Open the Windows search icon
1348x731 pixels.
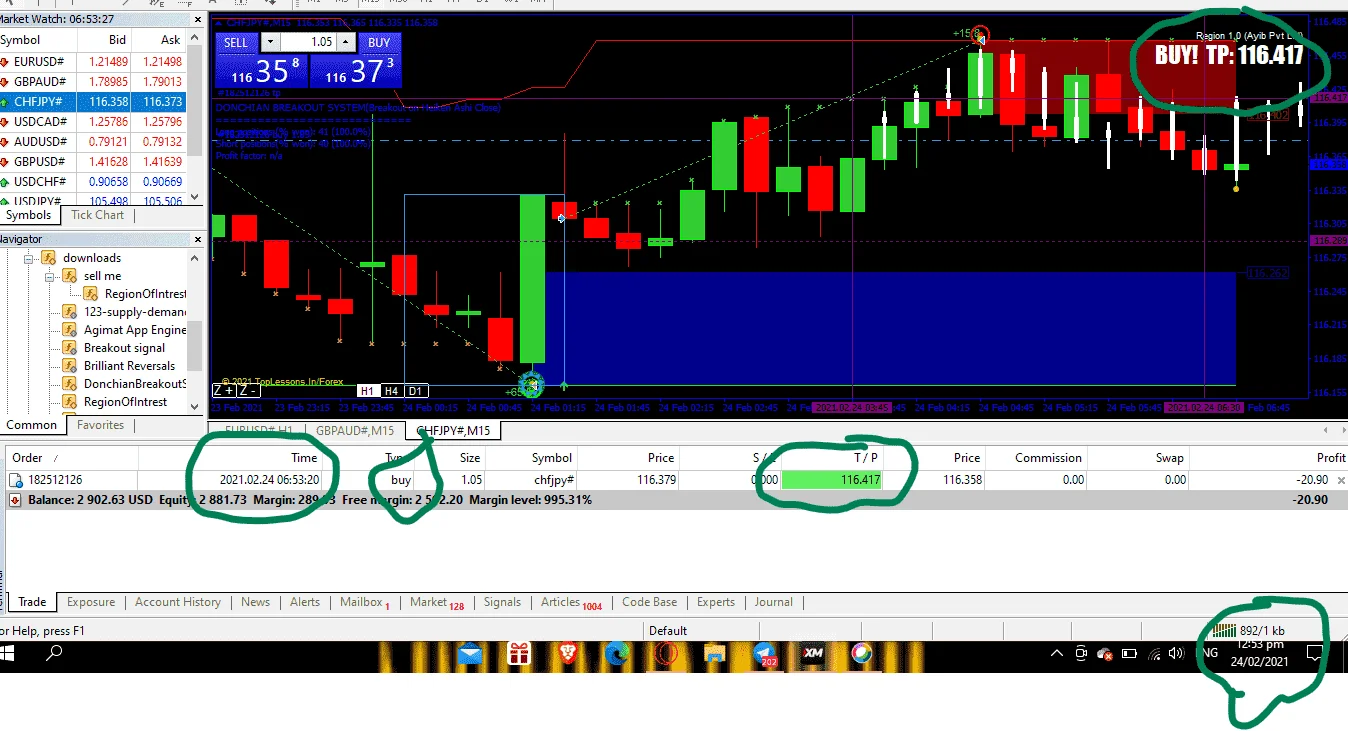[x=54, y=654]
